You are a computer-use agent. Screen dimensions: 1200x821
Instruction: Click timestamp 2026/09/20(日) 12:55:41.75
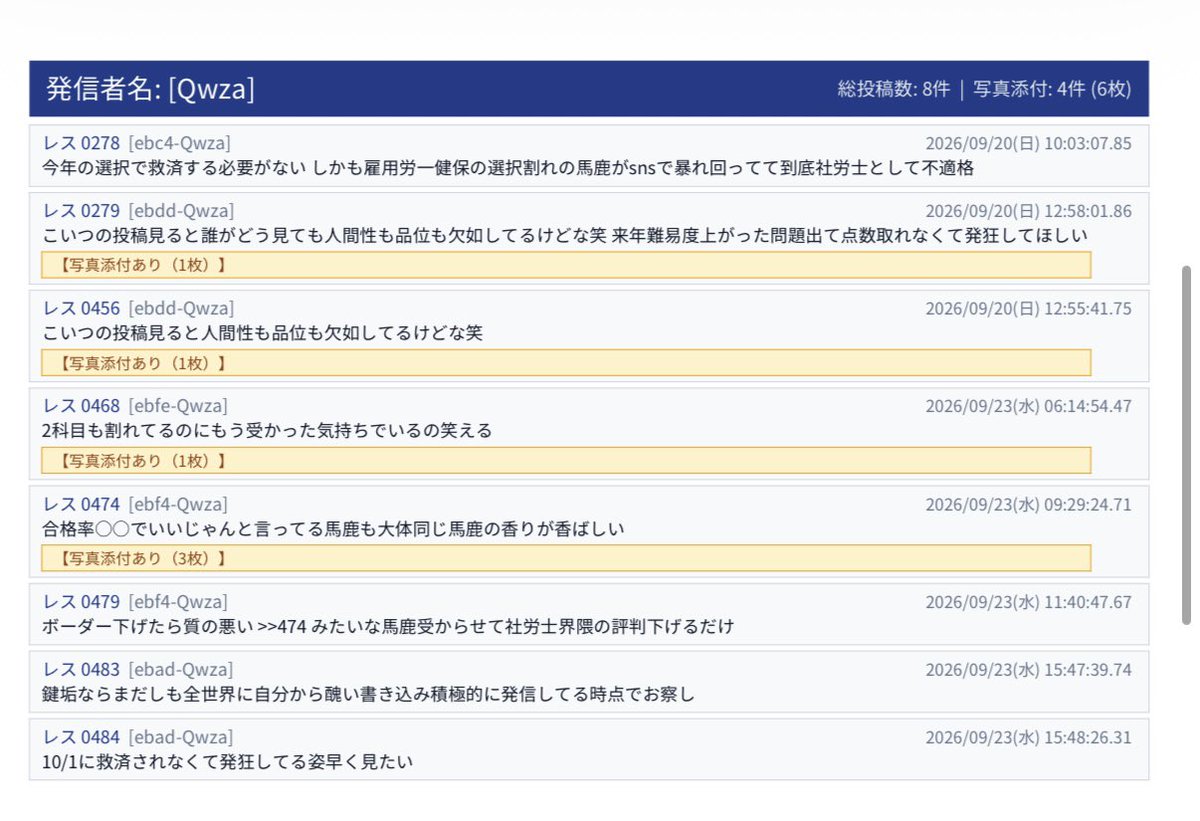1028,308
